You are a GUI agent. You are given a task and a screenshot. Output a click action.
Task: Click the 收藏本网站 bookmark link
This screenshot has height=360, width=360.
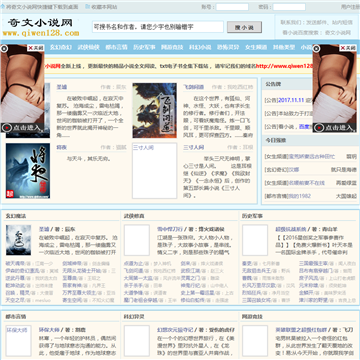coord(104,7)
